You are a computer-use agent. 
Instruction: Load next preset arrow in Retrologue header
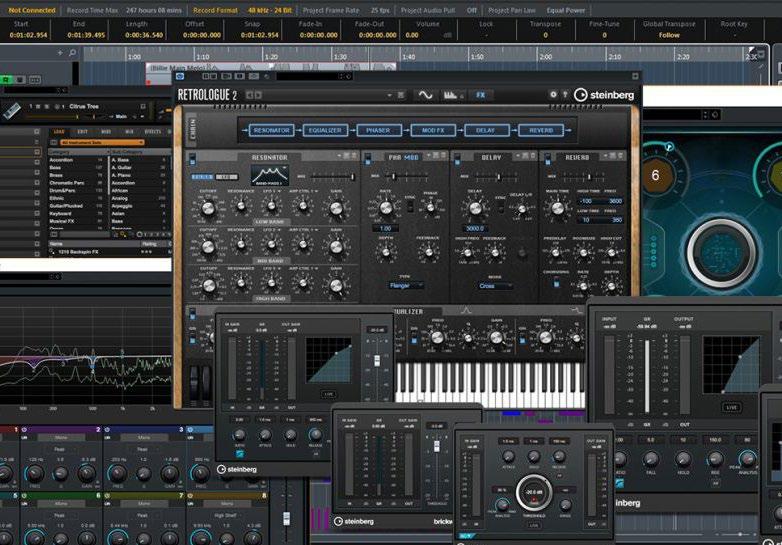pyautogui.click(x=257, y=95)
